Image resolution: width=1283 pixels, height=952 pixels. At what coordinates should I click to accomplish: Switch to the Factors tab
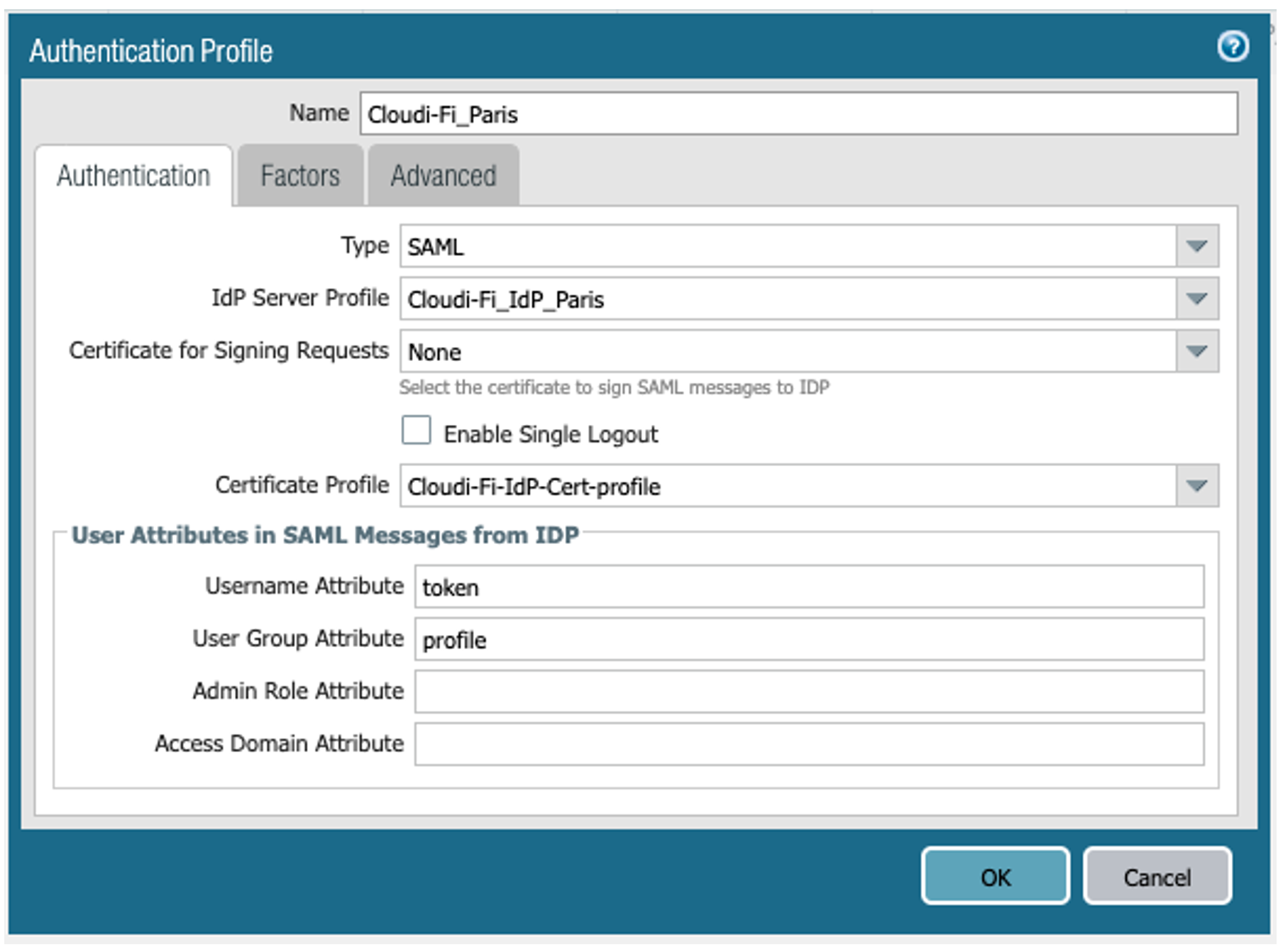[300, 175]
